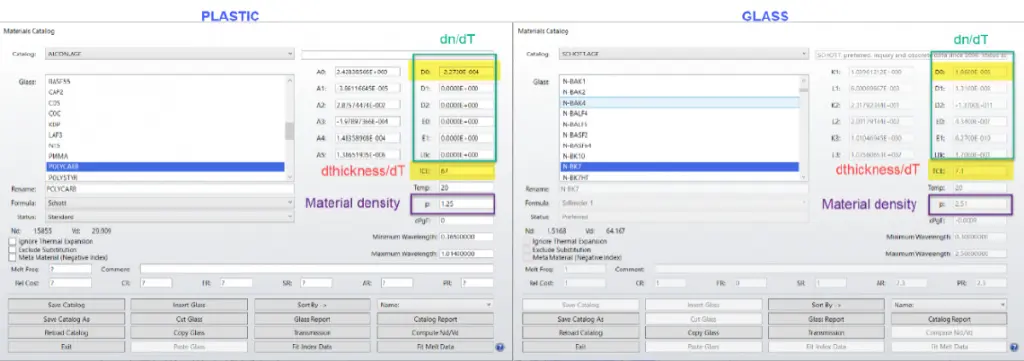
Task: Click Save Catalog button in Plastic window
Action: tap(66, 305)
